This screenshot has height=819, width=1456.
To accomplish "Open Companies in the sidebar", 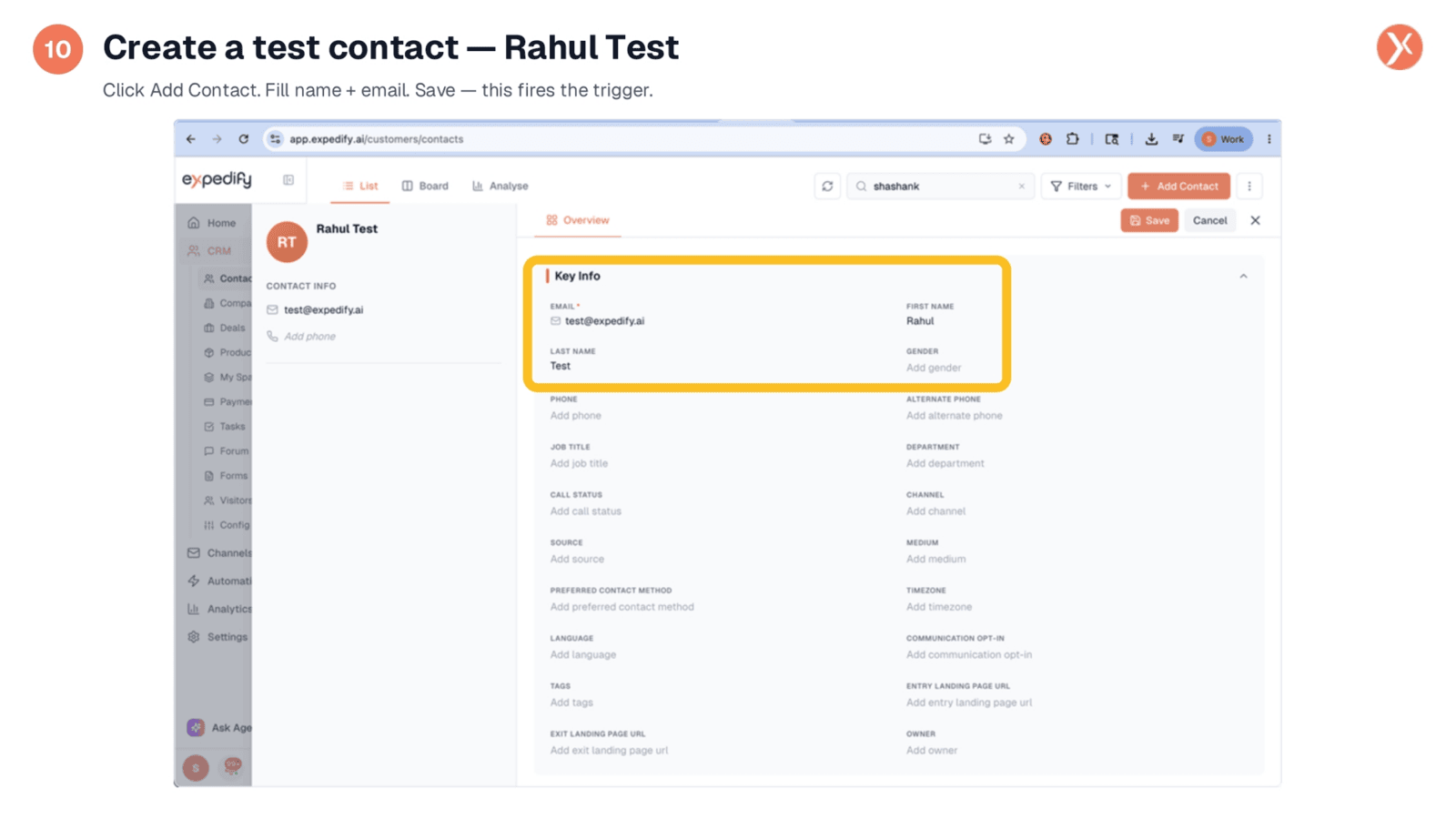I will (227, 303).
